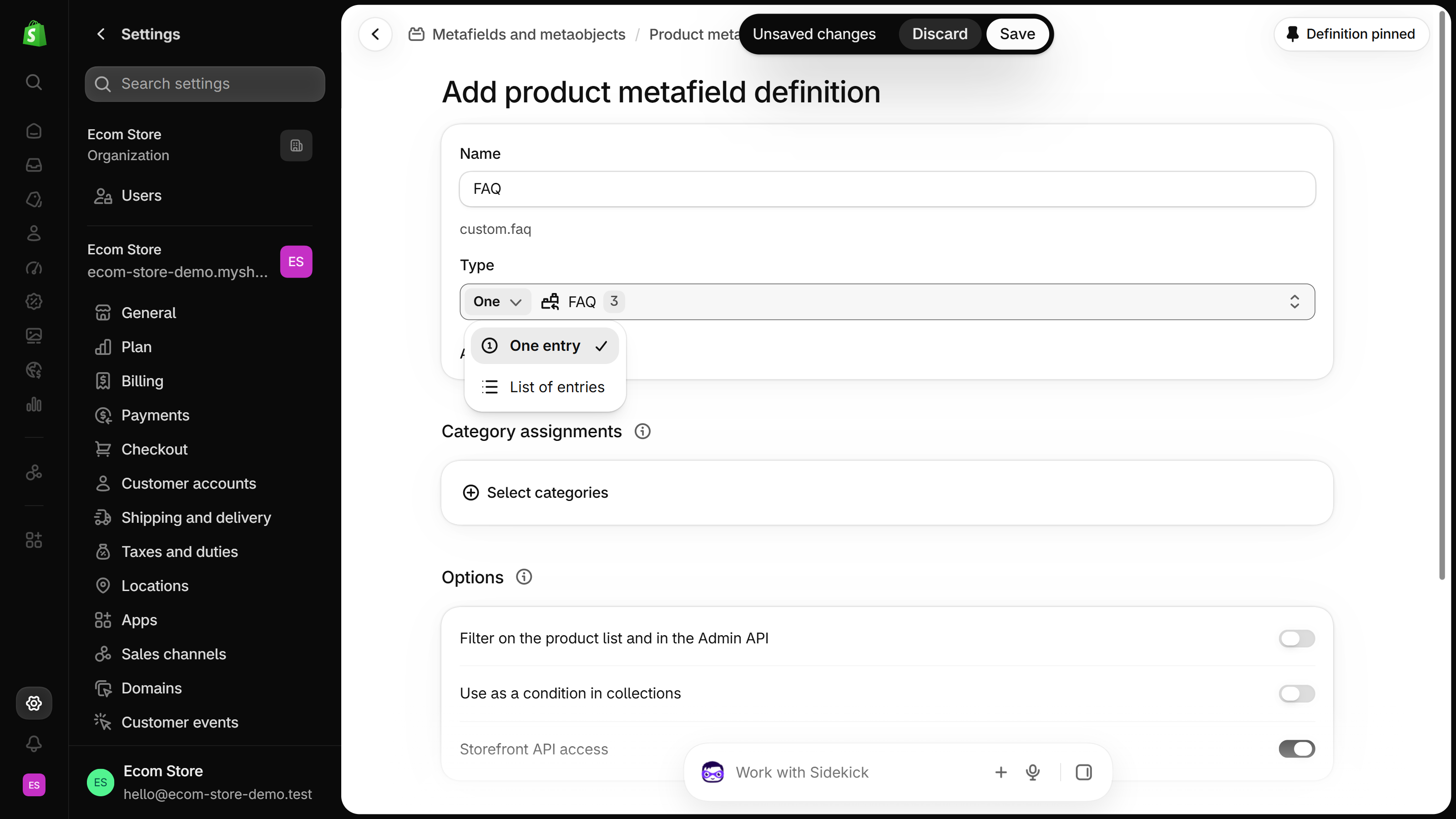
Task: Open Sidekick side panel icon
Action: [1083, 772]
